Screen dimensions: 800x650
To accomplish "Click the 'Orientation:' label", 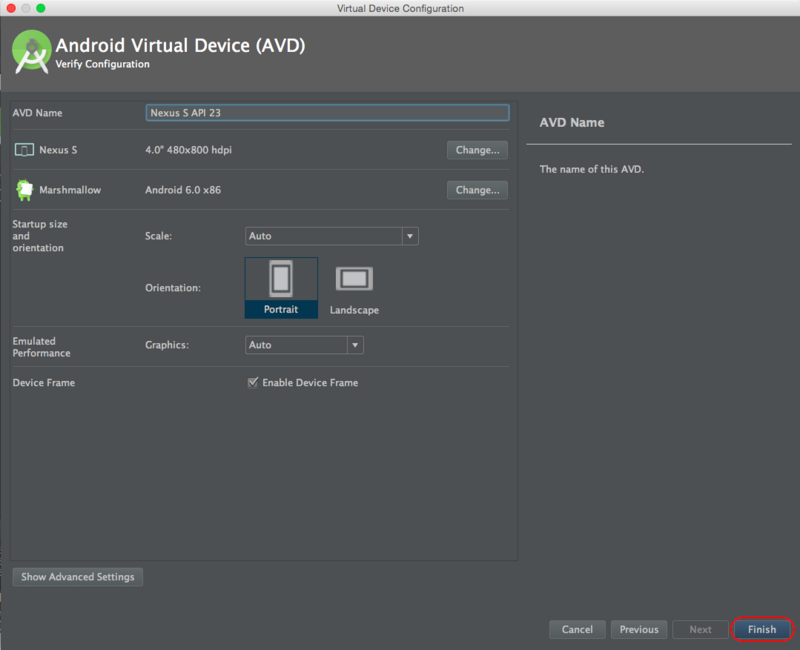I will click(x=173, y=288).
